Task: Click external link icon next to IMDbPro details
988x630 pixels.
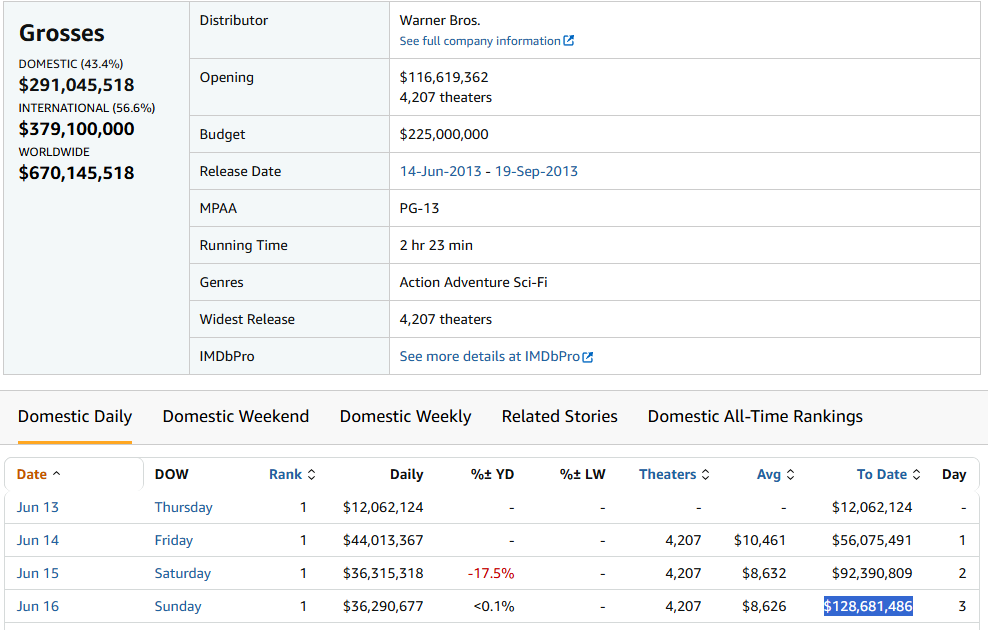Action: point(588,357)
